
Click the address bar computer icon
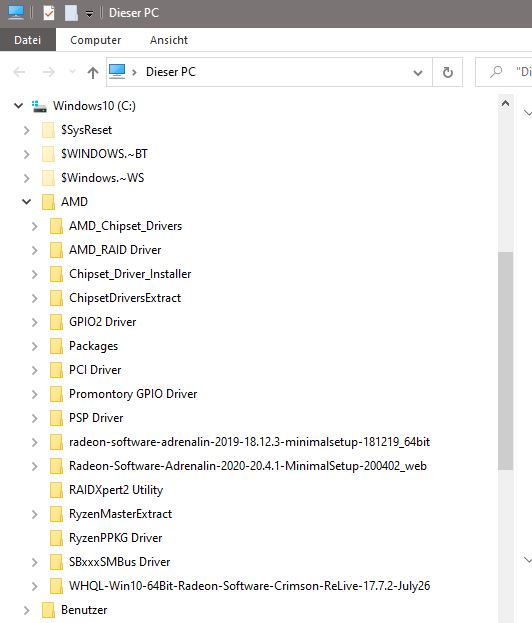[117, 72]
